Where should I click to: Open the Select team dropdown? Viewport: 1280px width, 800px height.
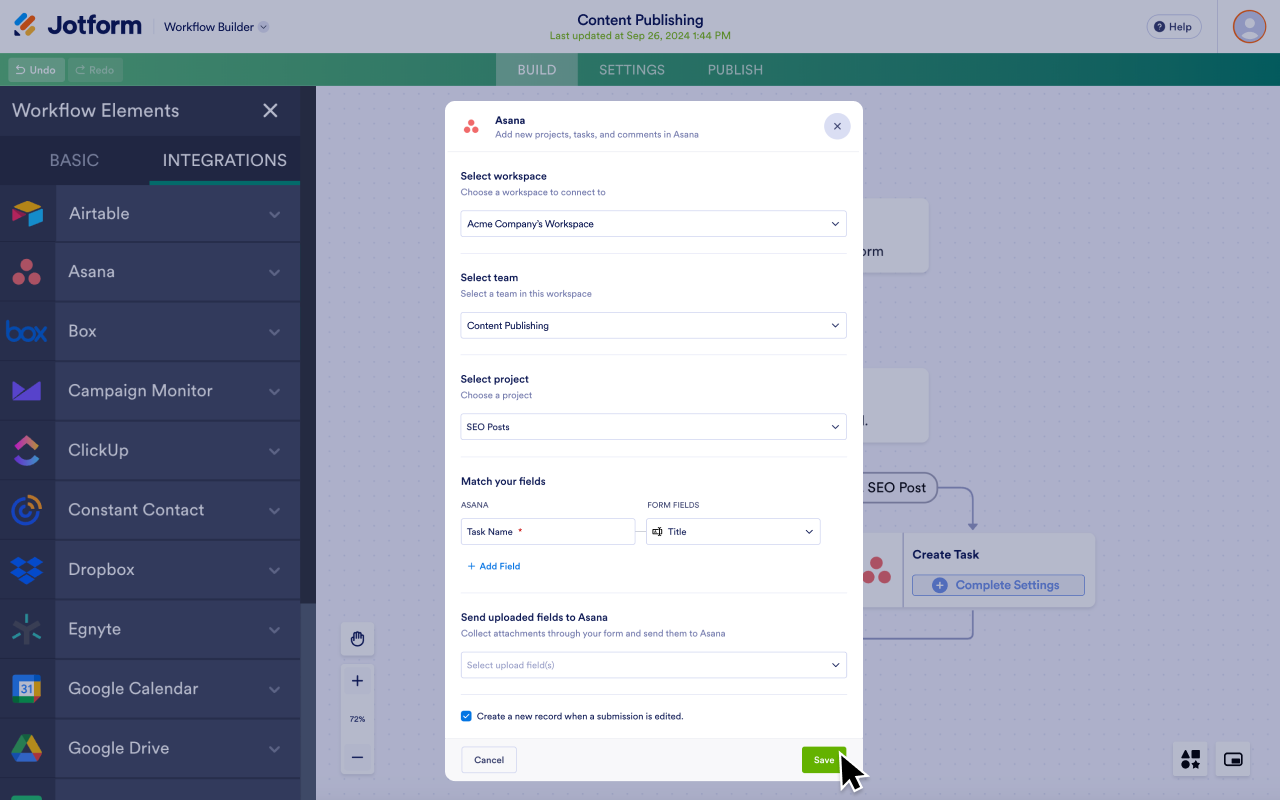click(x=653, y=325)
